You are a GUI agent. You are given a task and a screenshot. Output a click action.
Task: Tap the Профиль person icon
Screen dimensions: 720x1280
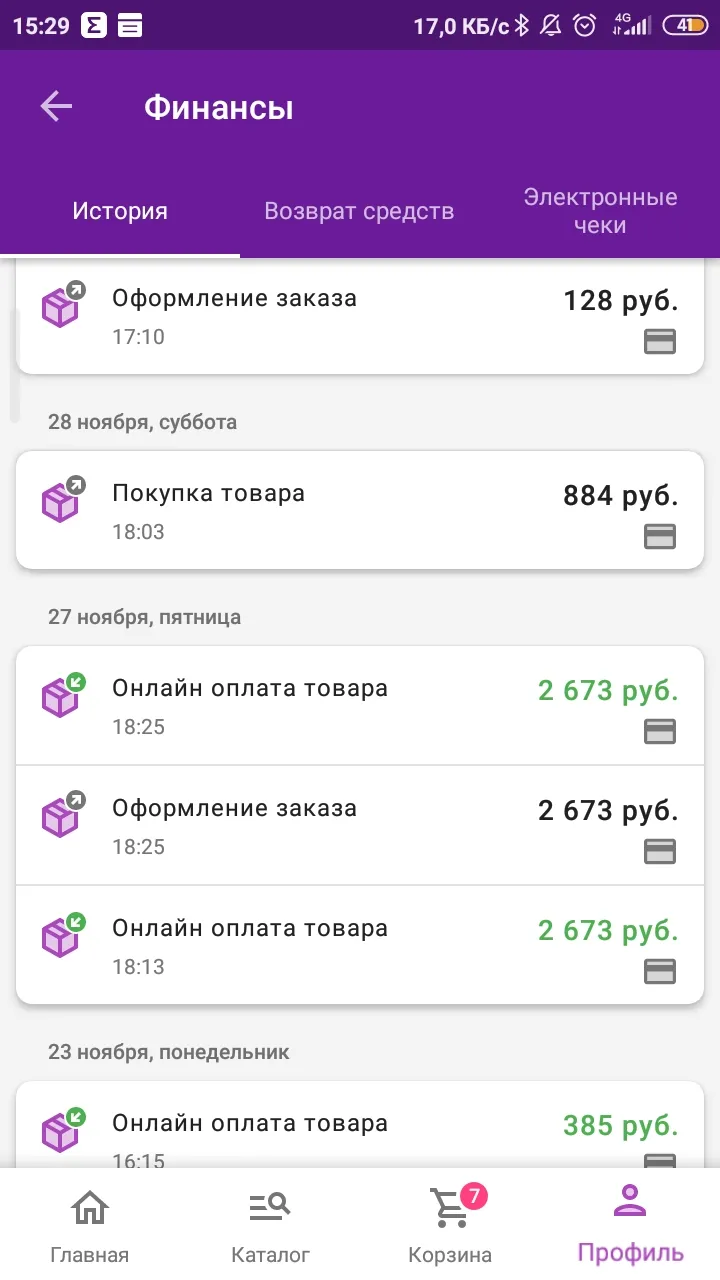coord(630,1200)
